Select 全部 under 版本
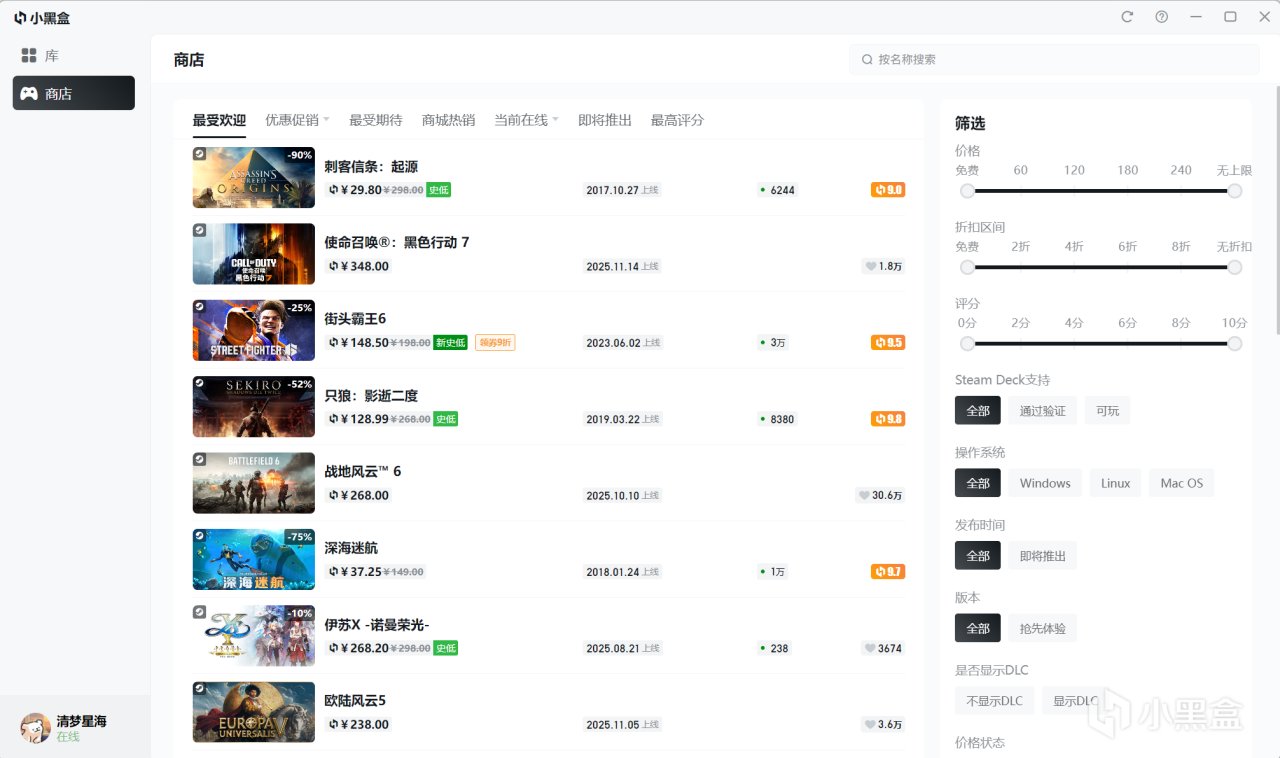Screen dimensions: 1280x758 978,628
